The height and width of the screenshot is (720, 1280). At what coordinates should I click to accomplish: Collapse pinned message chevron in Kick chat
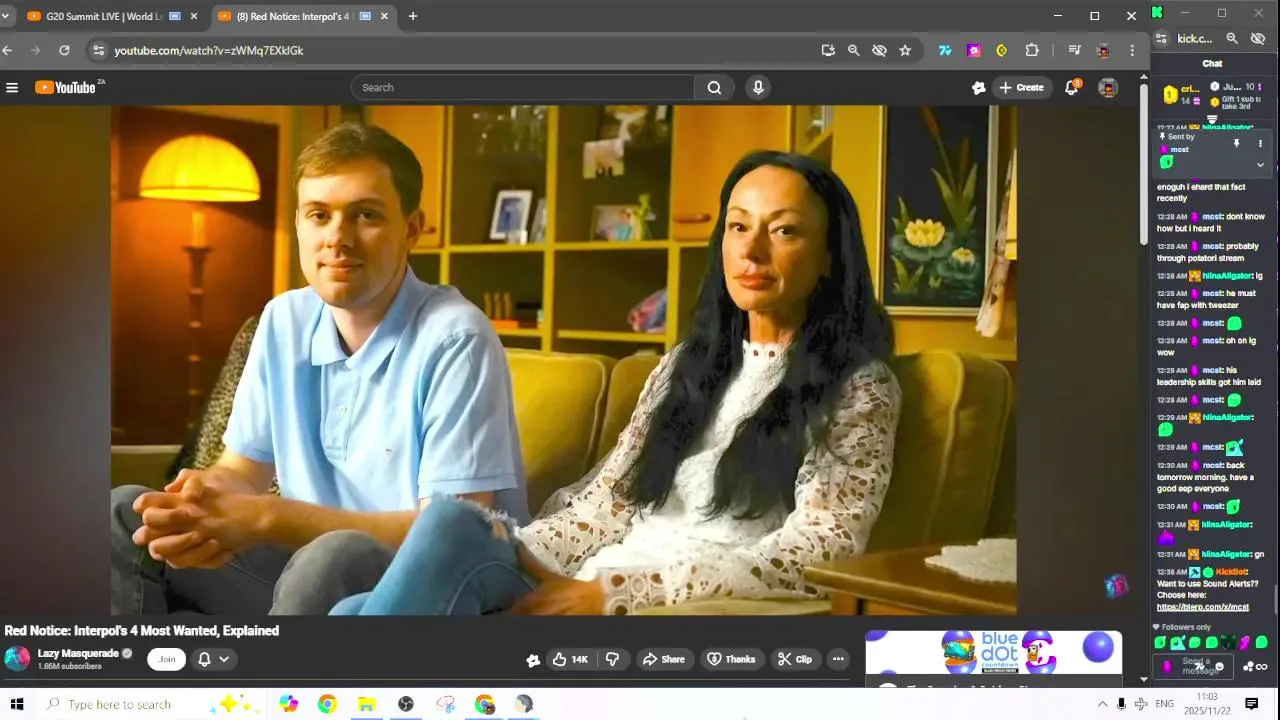(x=1260, y=165)
